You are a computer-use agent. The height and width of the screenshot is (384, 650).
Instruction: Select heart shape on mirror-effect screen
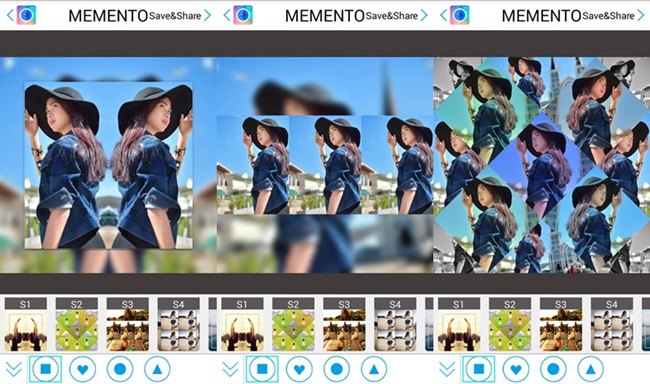[x=82, y=369]
